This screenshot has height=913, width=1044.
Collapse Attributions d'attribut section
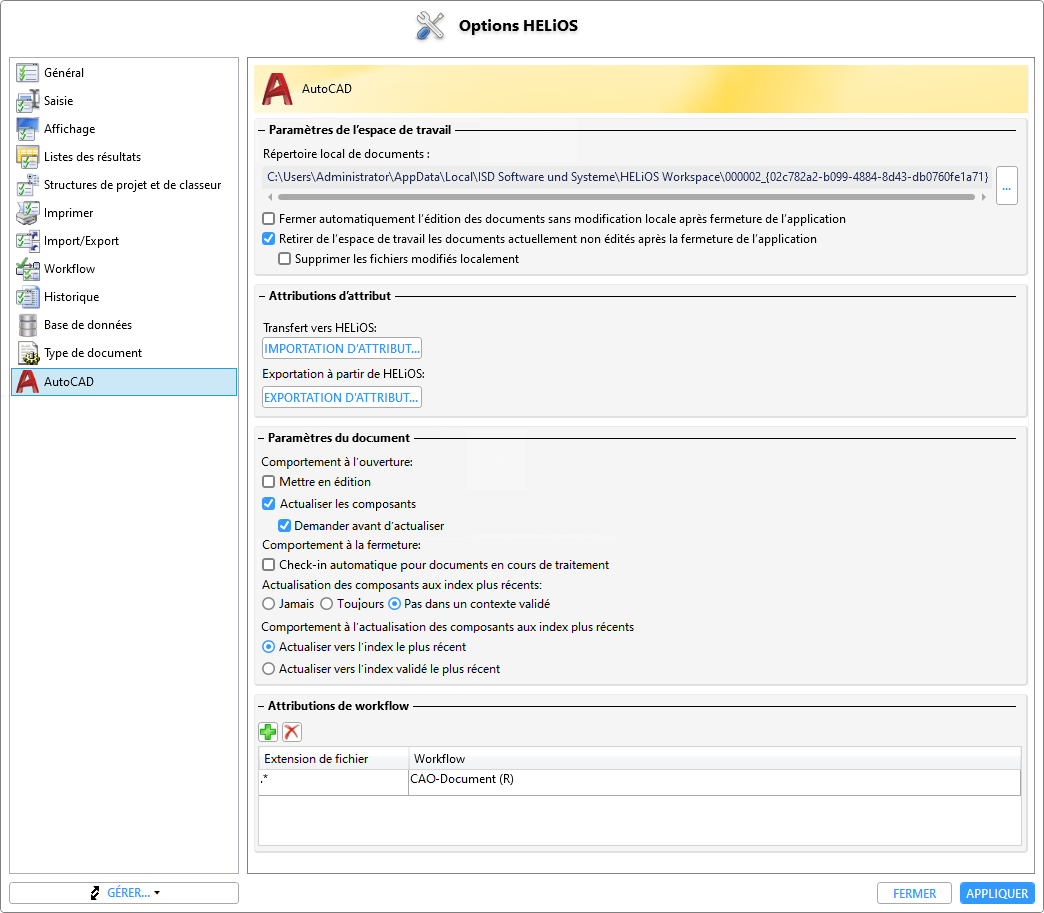262,296
